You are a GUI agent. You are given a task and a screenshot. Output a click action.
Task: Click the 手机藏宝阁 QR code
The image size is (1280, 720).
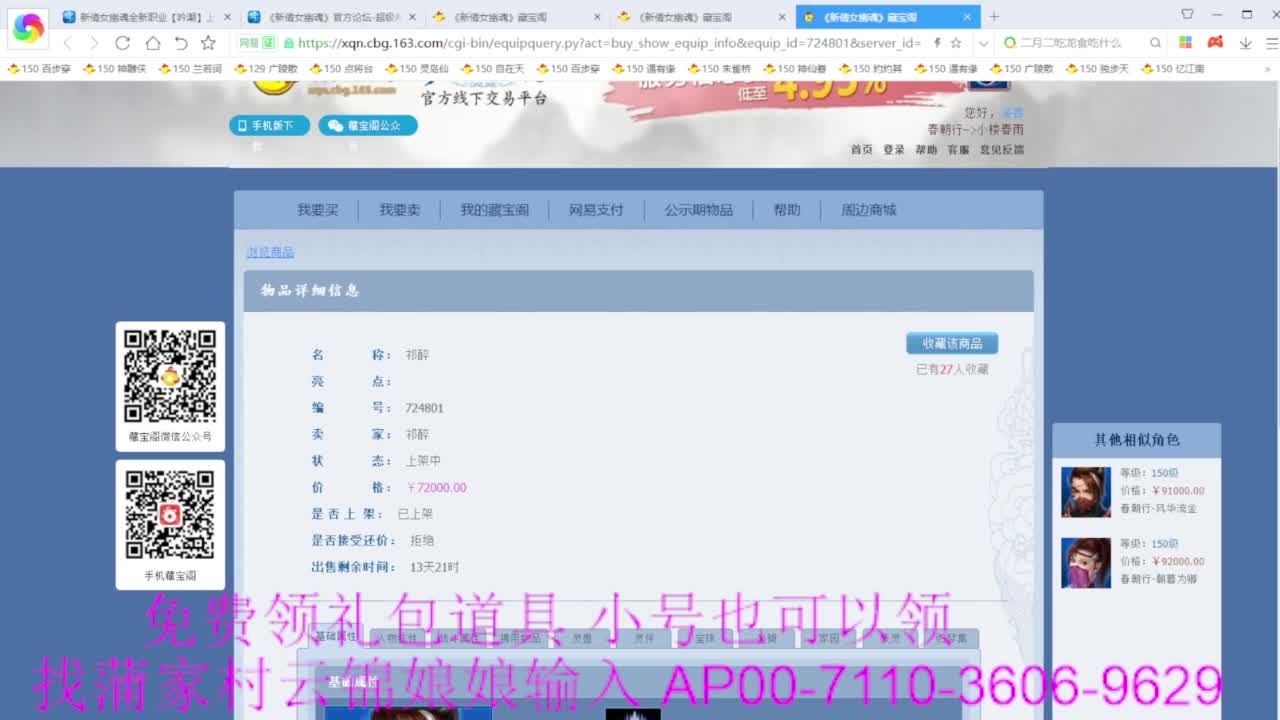pyautogui.click(x=170, y=514)
